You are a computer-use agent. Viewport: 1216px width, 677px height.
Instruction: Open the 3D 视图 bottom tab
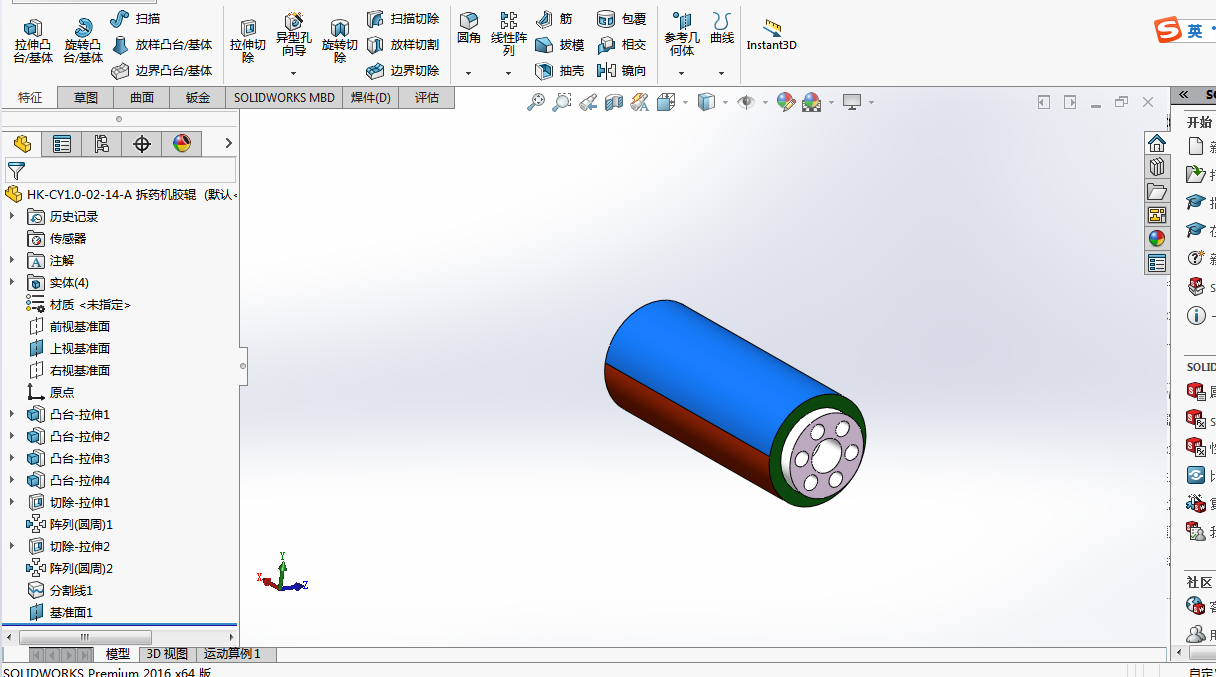click(167, 654)
